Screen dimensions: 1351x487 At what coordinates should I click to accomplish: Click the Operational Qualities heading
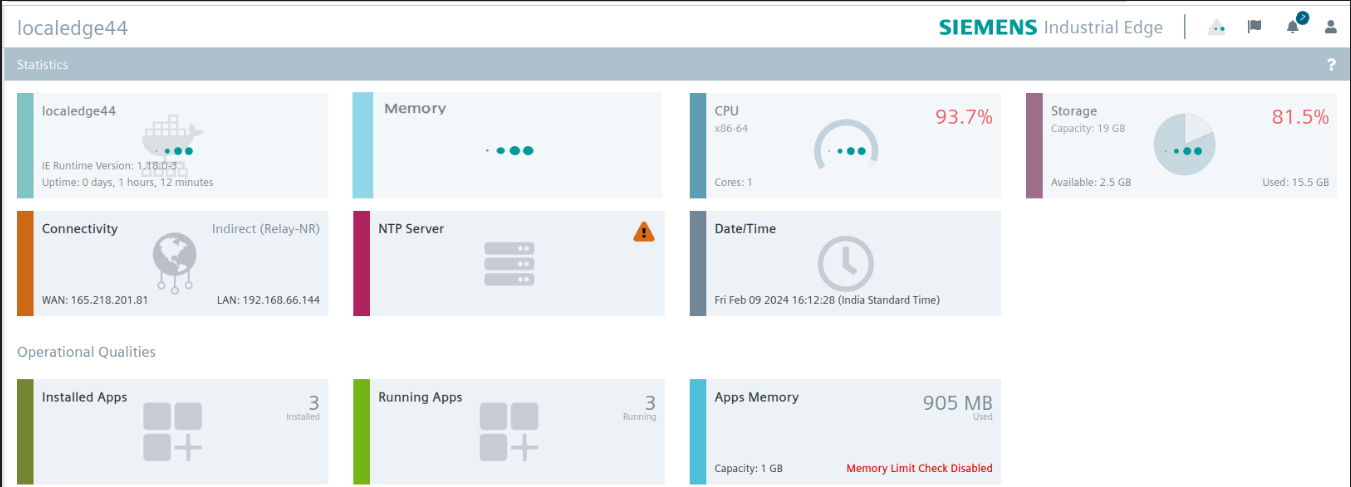tap(86, 352)
